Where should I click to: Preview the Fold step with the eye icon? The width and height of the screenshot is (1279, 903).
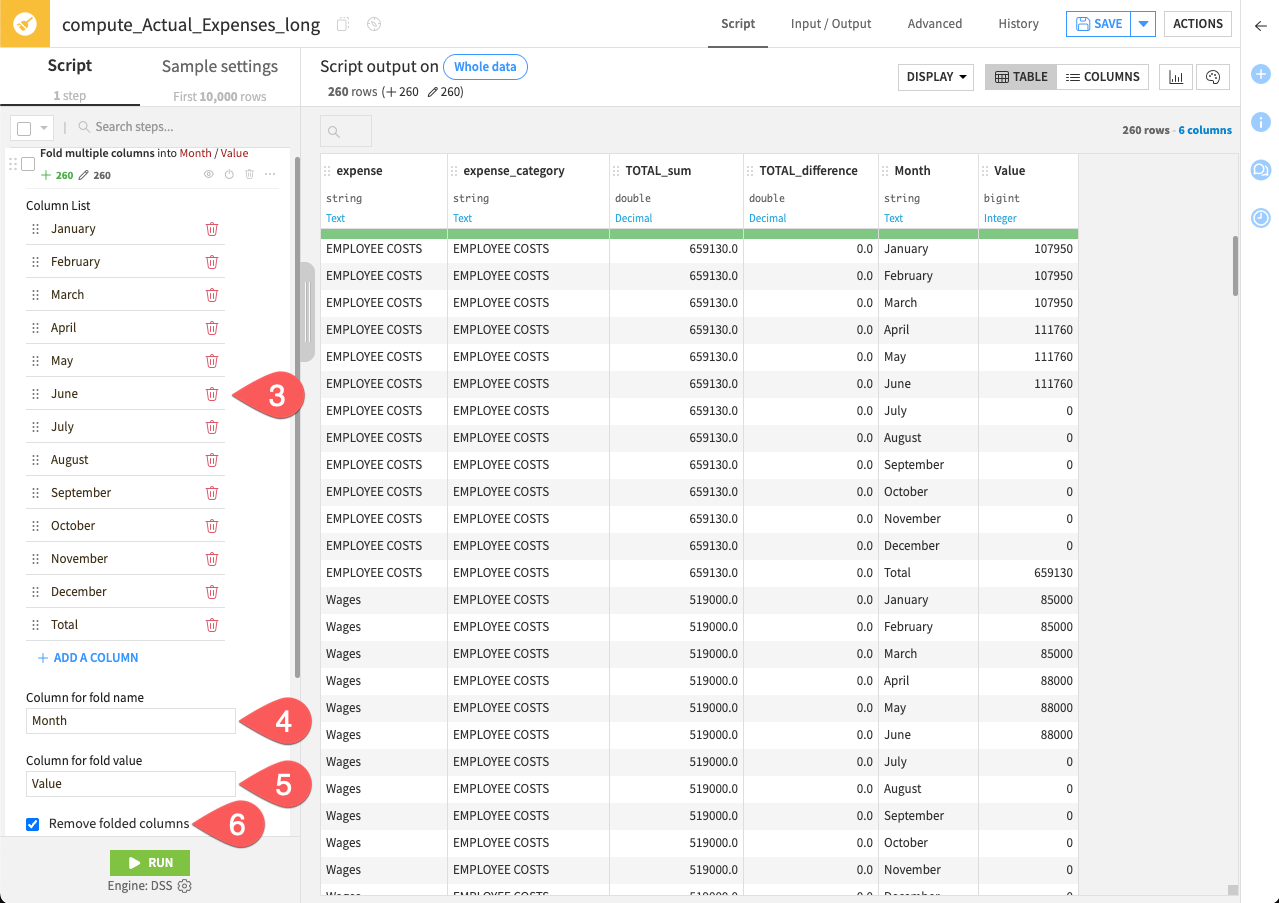click(x=209, y=174)
